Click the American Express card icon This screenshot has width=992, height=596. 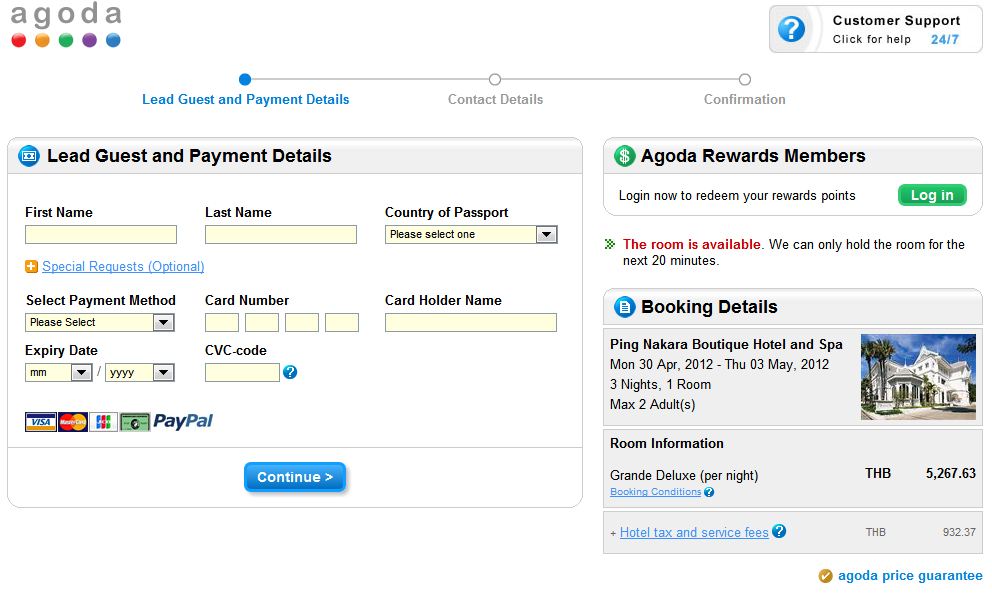click(135, 422)
